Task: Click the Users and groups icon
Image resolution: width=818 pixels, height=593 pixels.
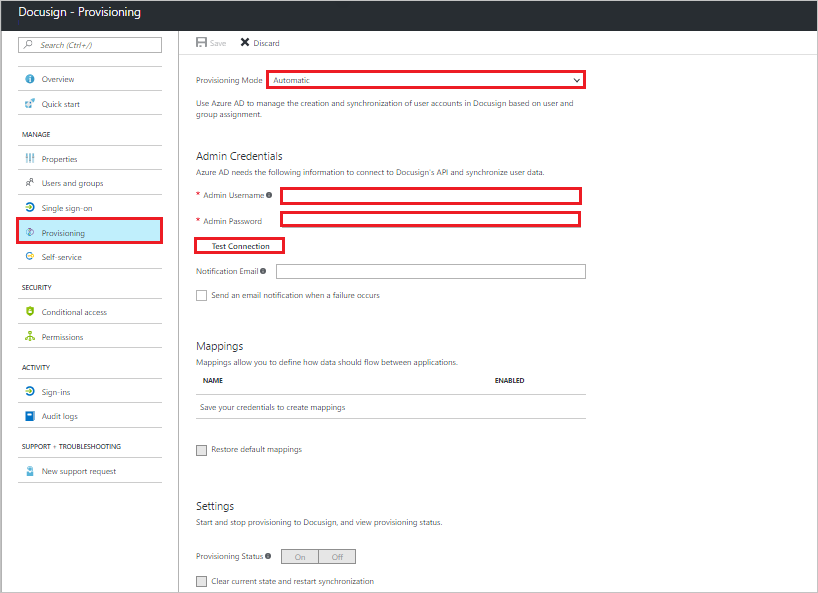Action: (x=32, y=182)
